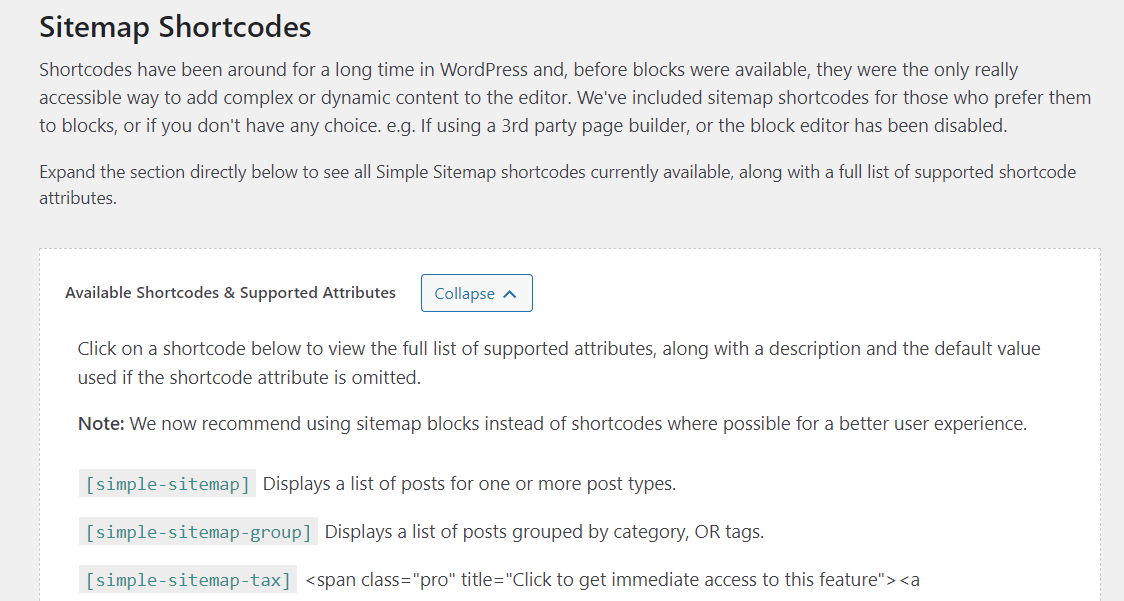Click the Available Shortcodes & Supported Attributes heading

[x=230, y=292]
